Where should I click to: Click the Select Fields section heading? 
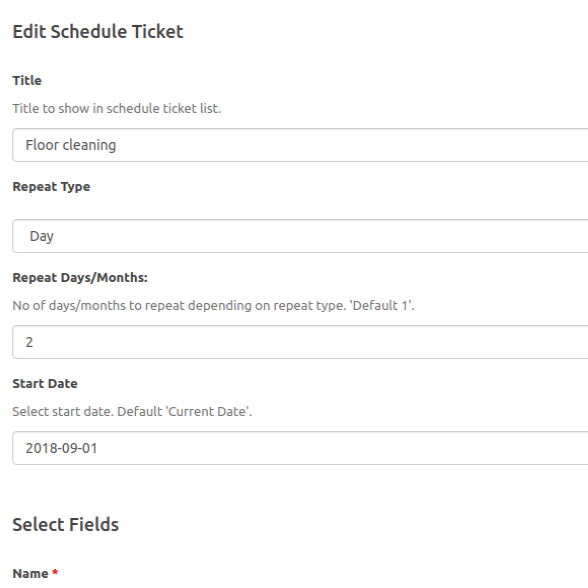(x=66, y=524)
